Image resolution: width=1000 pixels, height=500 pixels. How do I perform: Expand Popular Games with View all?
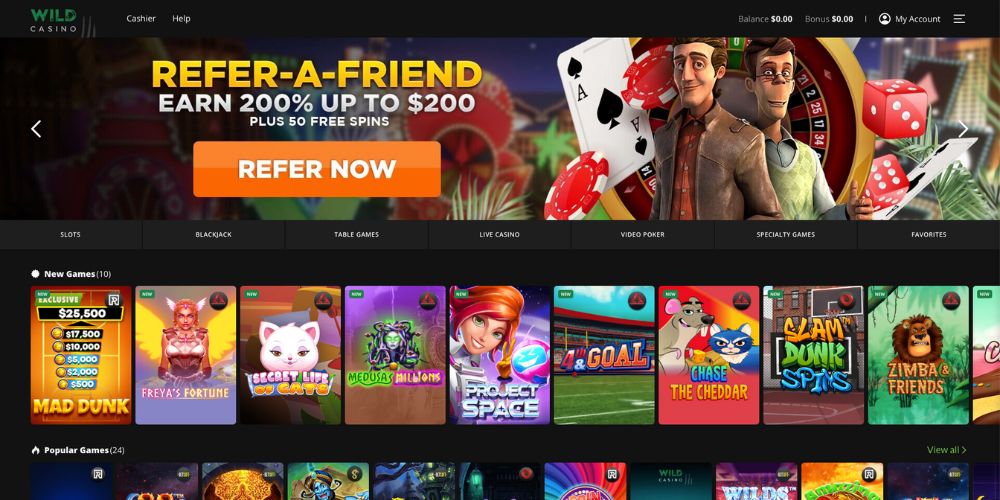[946, 450]
